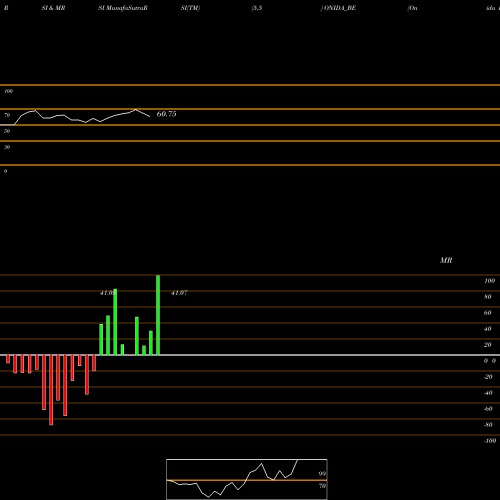Select the tallest green MR bar

pyautogui.click(x=158, y=315)
